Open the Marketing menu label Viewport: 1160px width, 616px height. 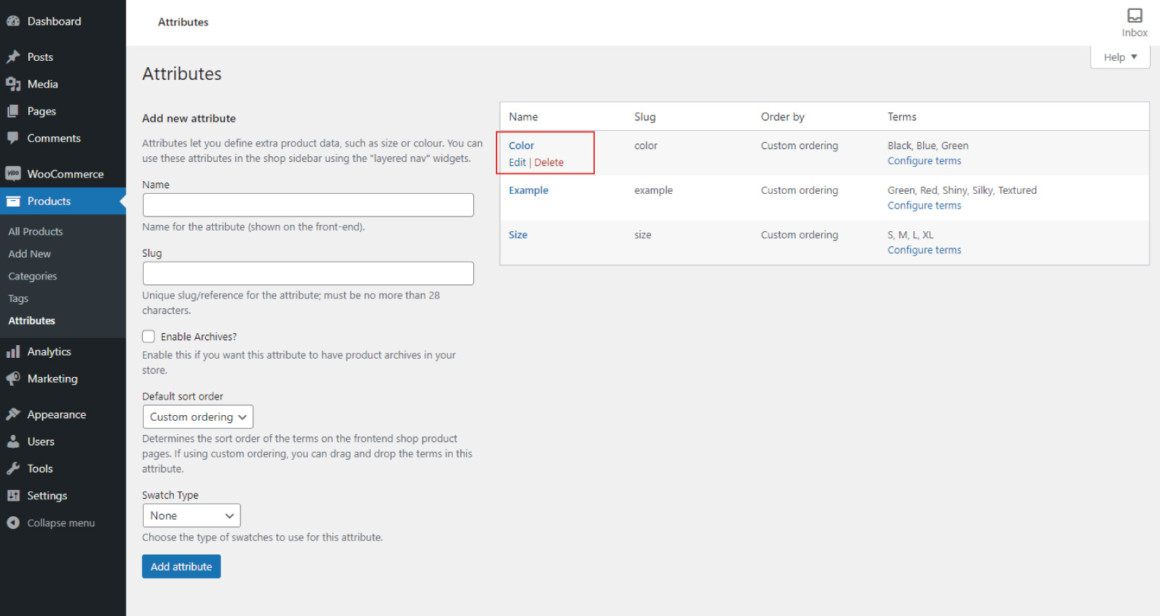tap(53, 379)
